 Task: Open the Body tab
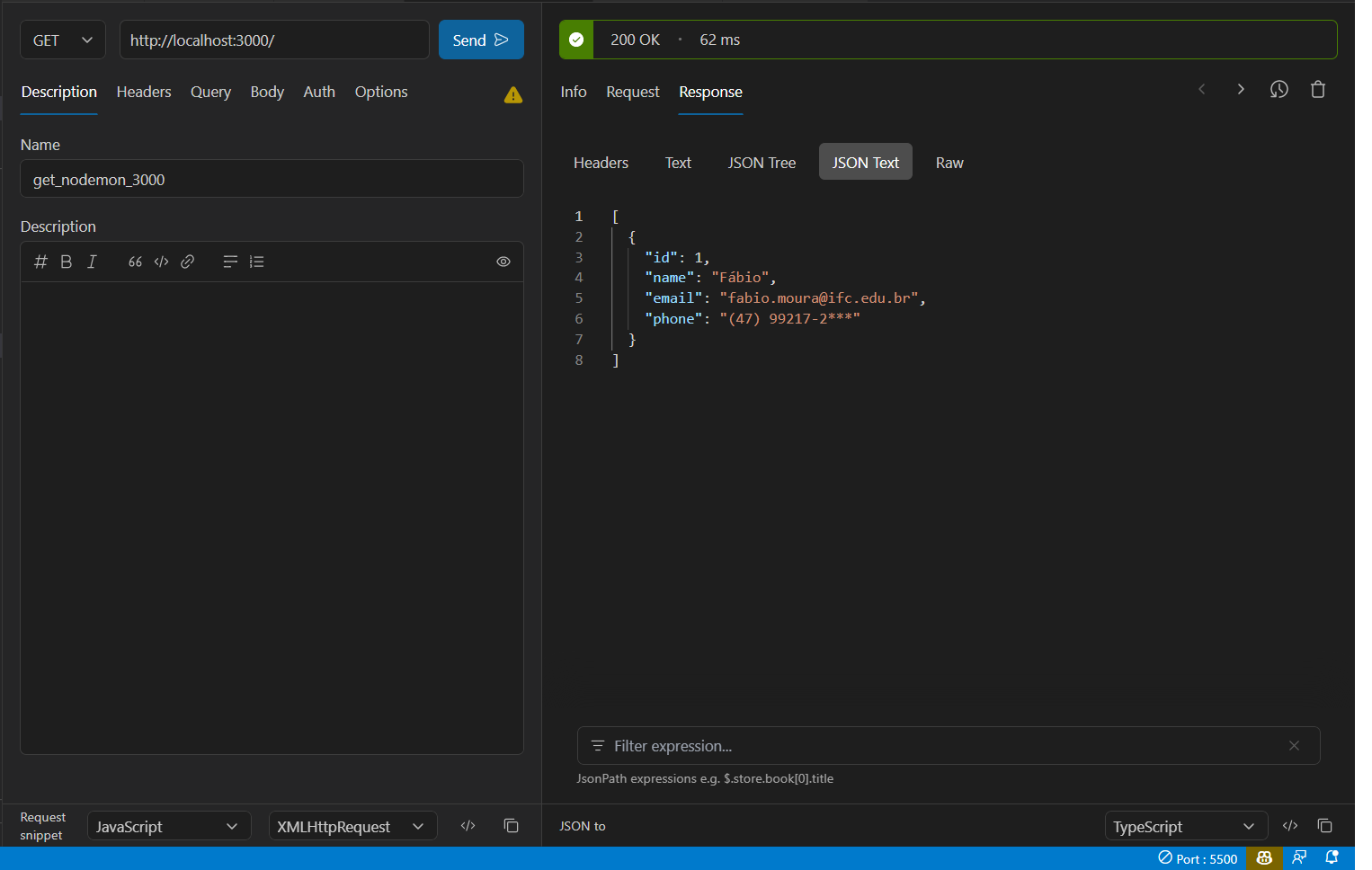267,92
